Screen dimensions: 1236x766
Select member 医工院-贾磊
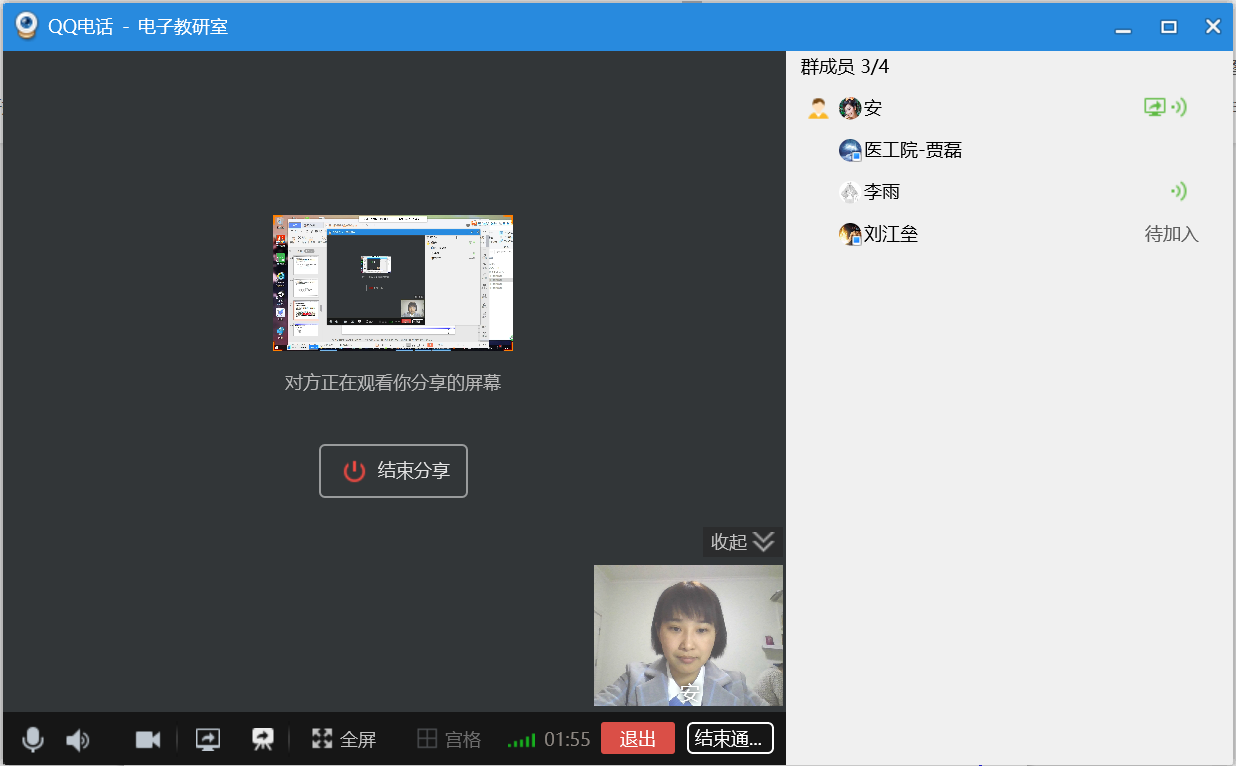[x=912, y=150]
